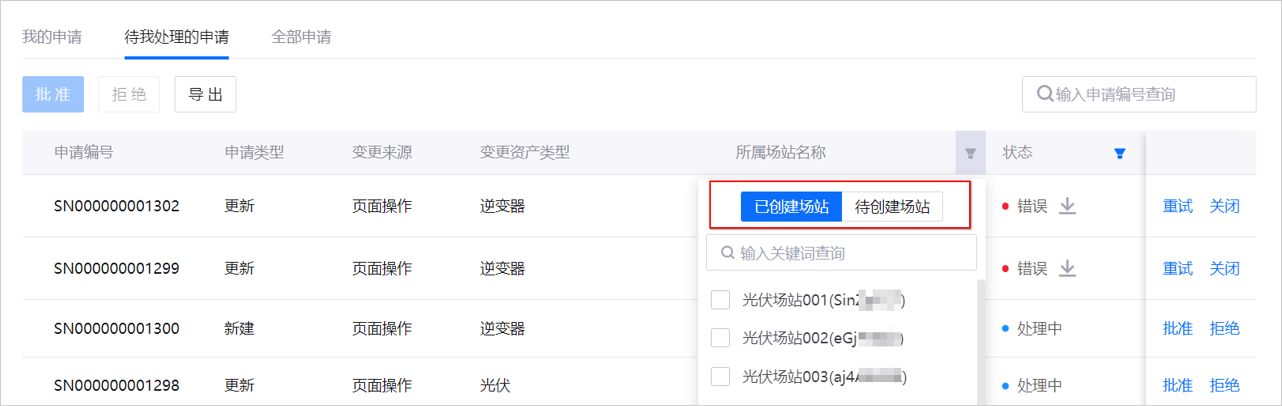
Task: Check the 光伏场站002 checkbox
Action: click(x=720, y=338)
